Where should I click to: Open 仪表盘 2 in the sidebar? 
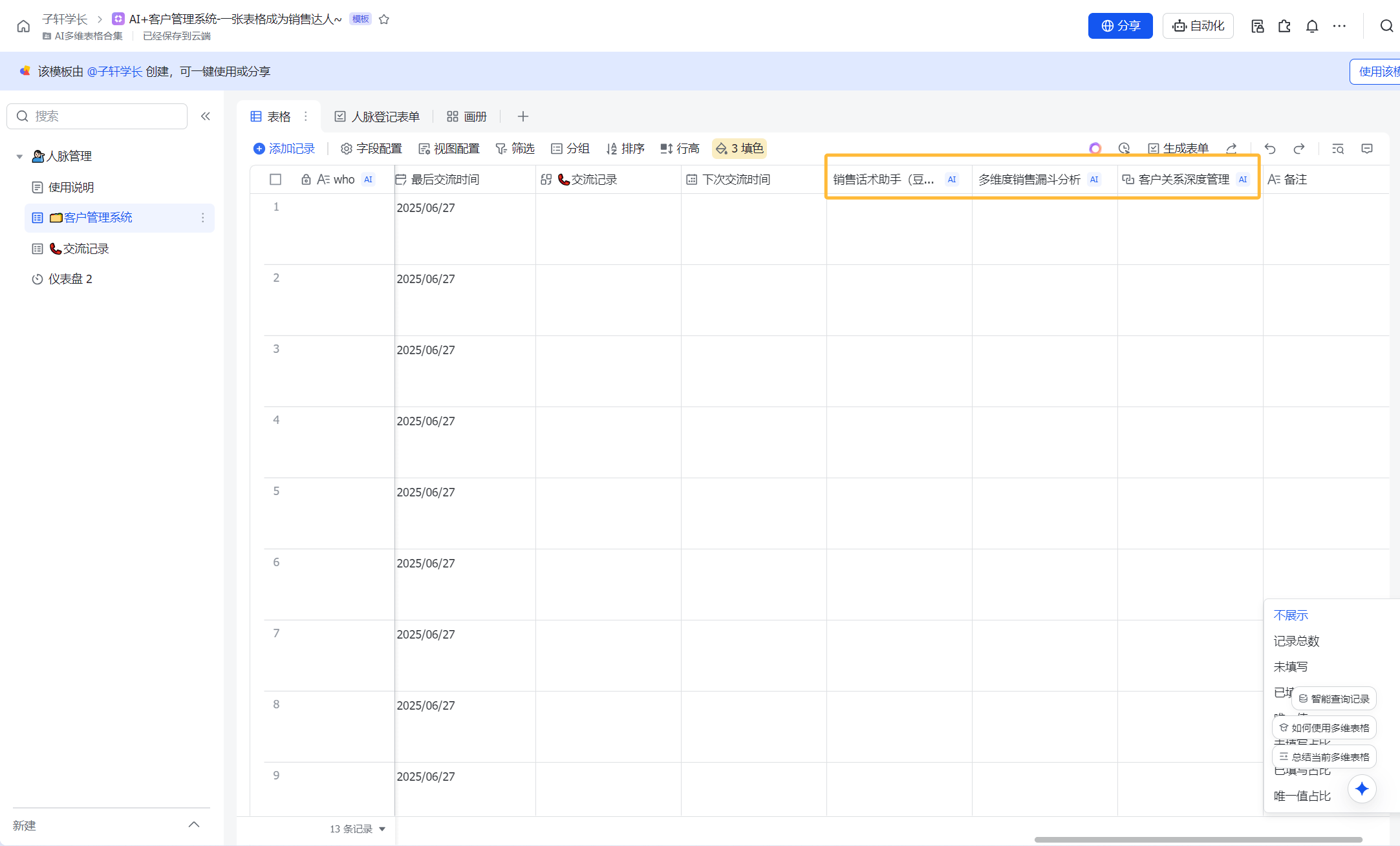coord(70,279)
